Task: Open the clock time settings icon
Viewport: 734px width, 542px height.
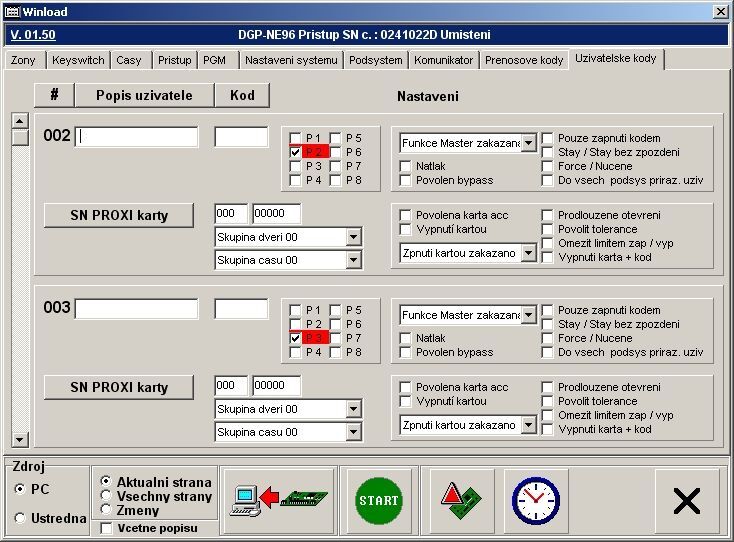Action: coord(535,500)
